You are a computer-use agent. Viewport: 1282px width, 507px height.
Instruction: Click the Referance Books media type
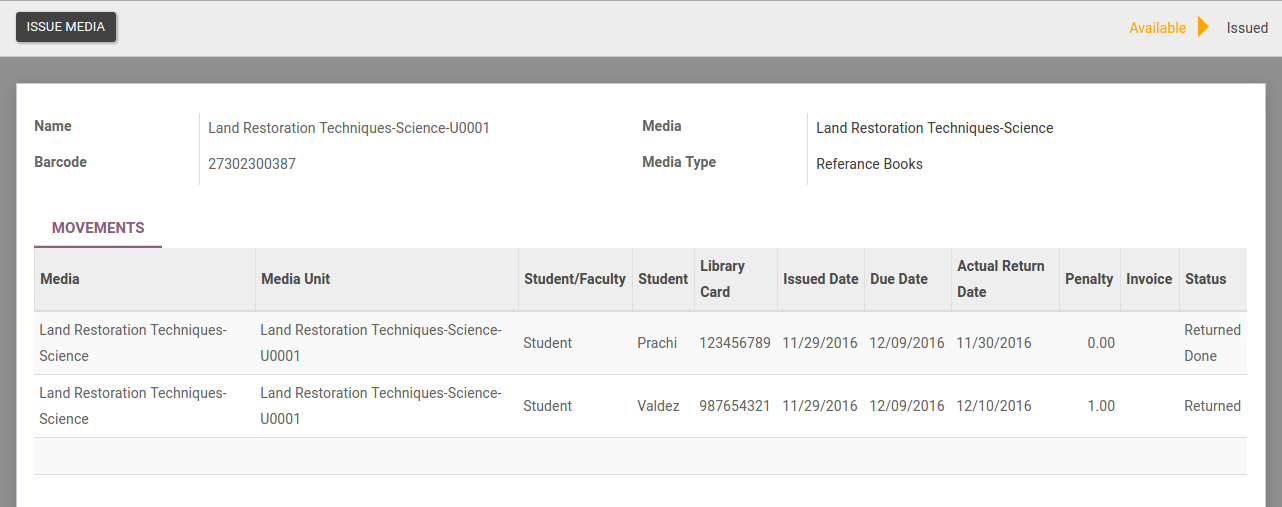click(x=869, y=164)
